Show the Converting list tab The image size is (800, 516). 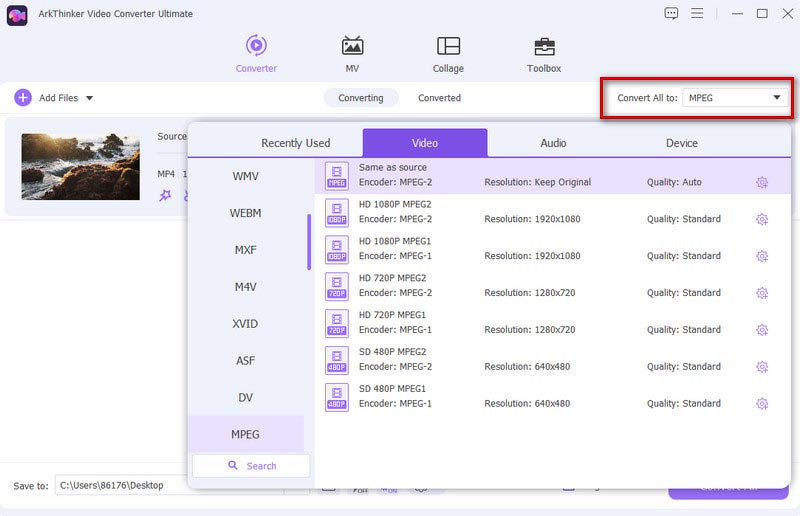pos(361,97)
